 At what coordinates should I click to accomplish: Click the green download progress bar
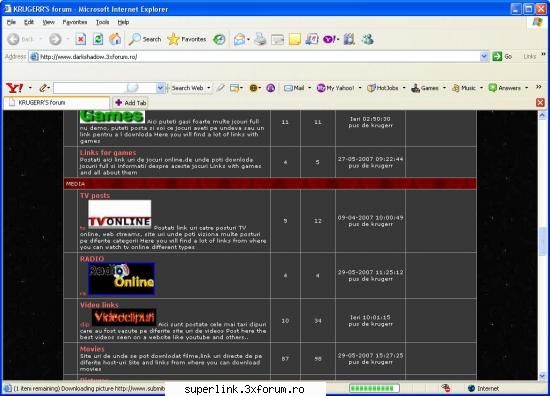pos(374,388)
